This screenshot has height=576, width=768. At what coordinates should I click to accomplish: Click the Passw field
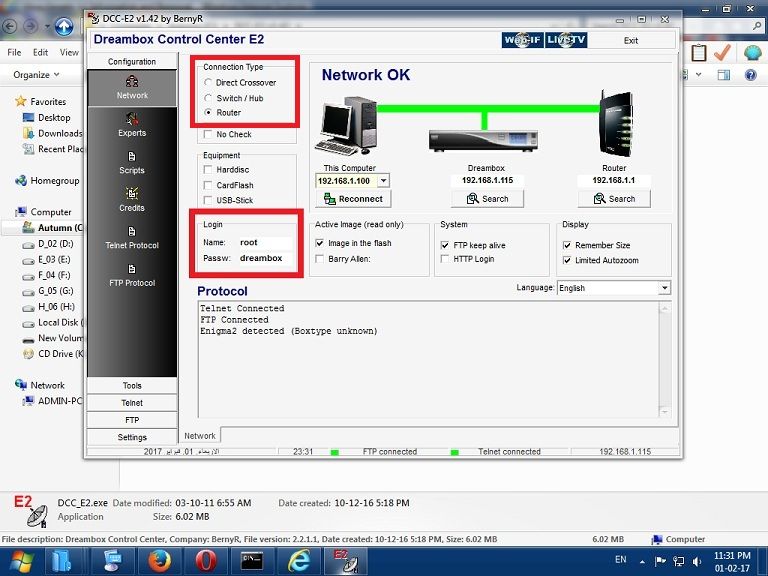point(265,258)
